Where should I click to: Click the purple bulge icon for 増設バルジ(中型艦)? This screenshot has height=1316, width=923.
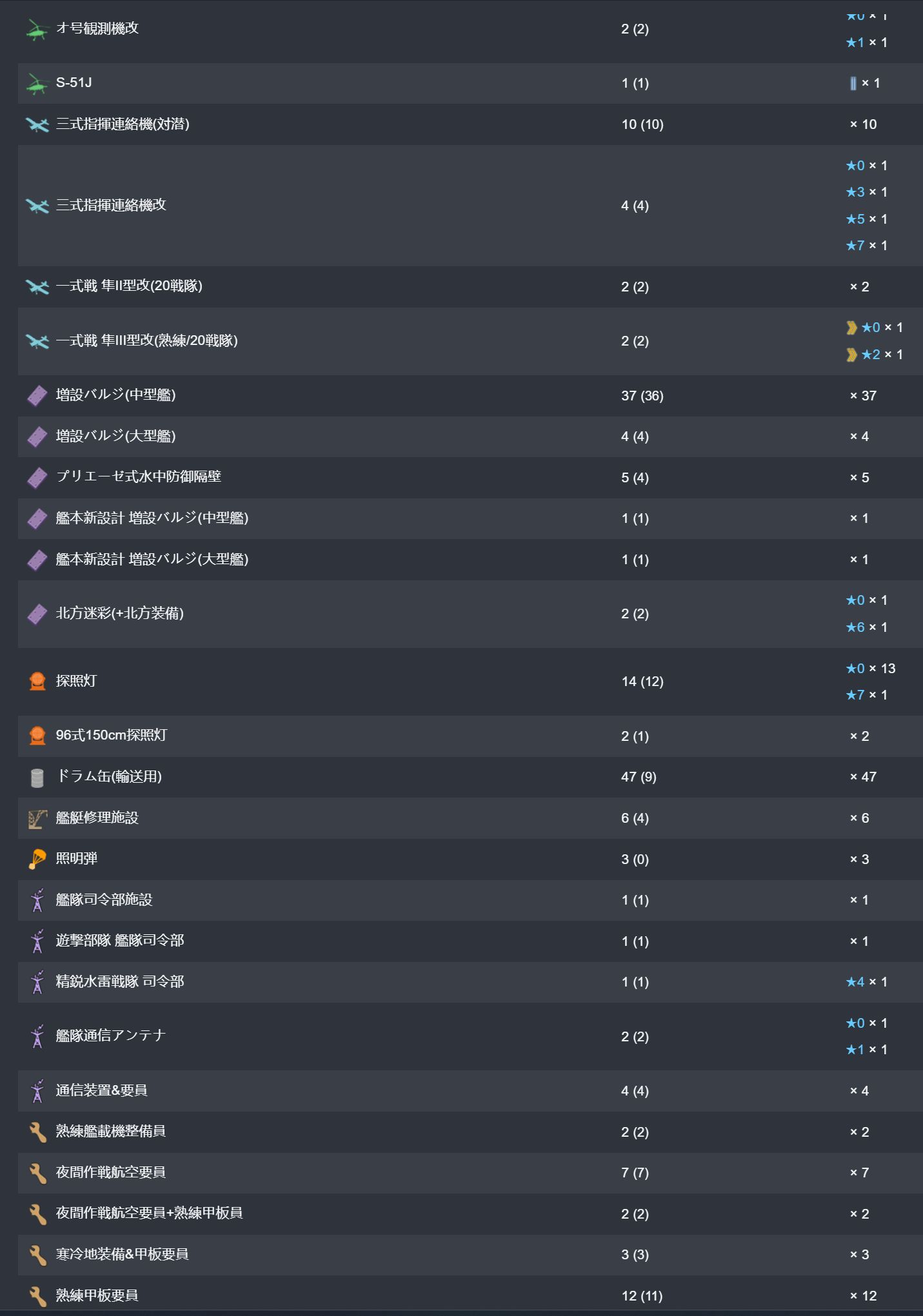pyautogui.click(x=37, y=396)
